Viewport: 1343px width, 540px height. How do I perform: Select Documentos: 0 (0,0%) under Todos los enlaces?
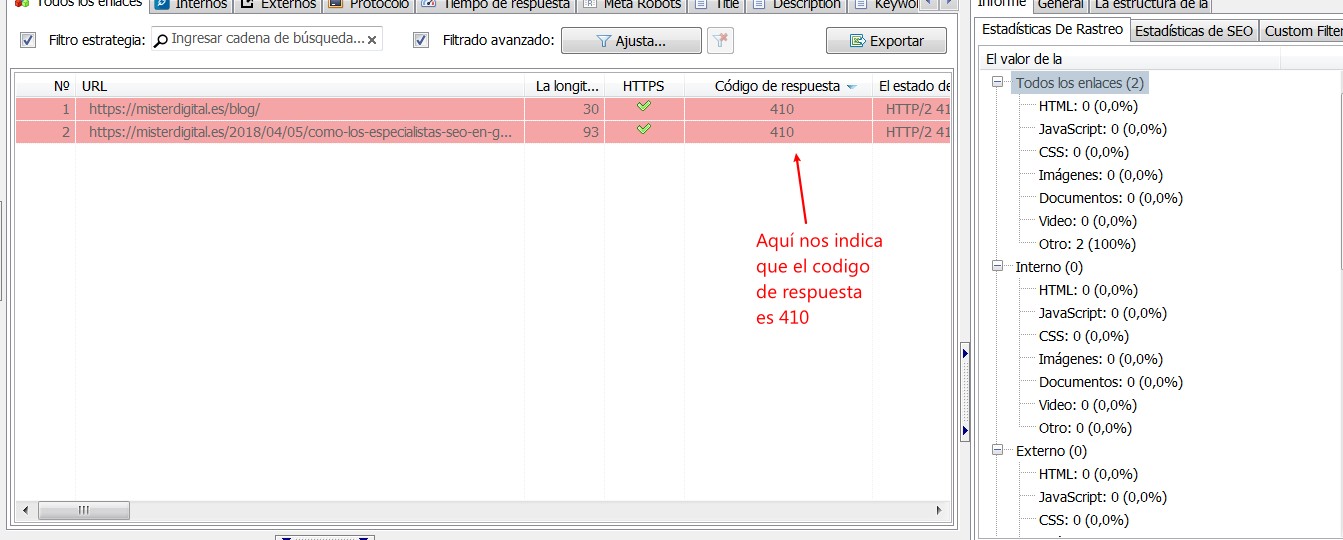tap(1111, 198)
